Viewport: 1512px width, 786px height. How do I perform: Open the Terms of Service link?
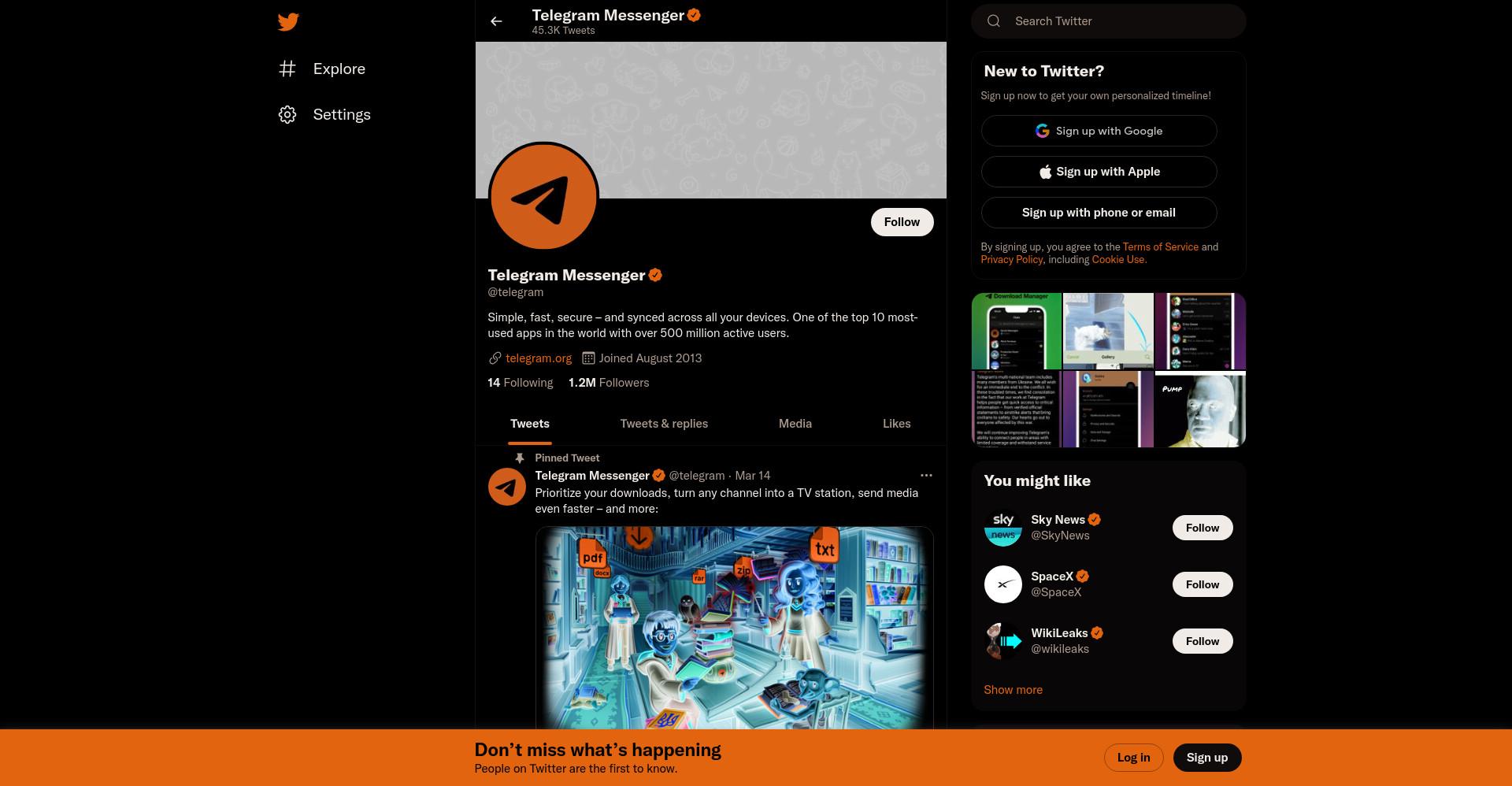click(x=1161, y=247)
